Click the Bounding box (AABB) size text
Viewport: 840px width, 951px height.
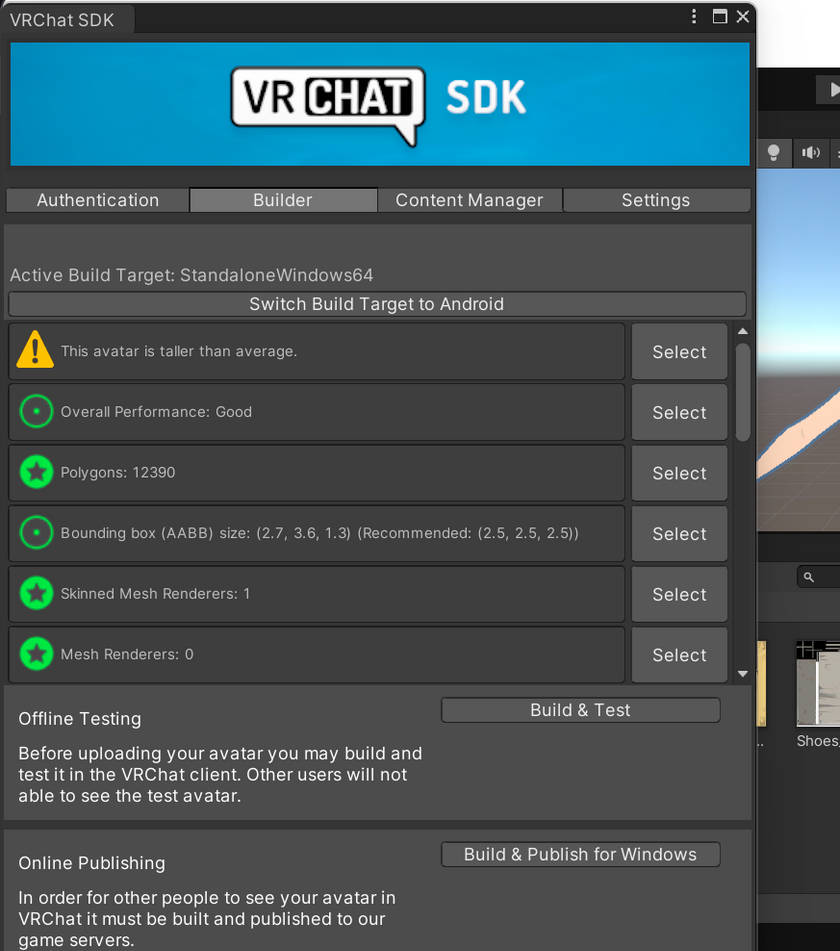click(320, 533)
